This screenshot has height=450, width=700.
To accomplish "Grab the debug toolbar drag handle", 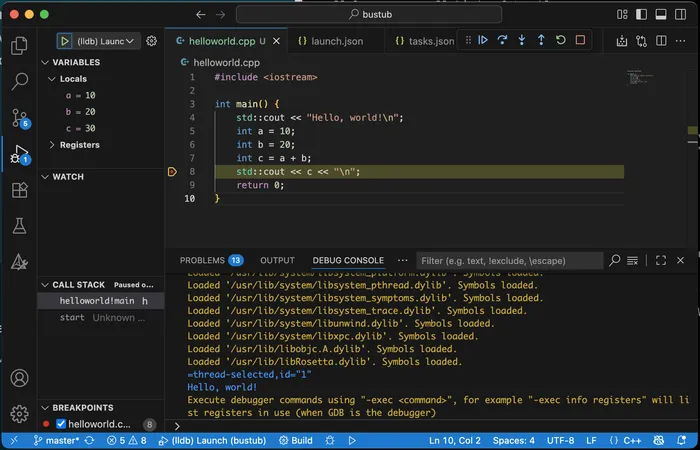I will click(468, 40).
